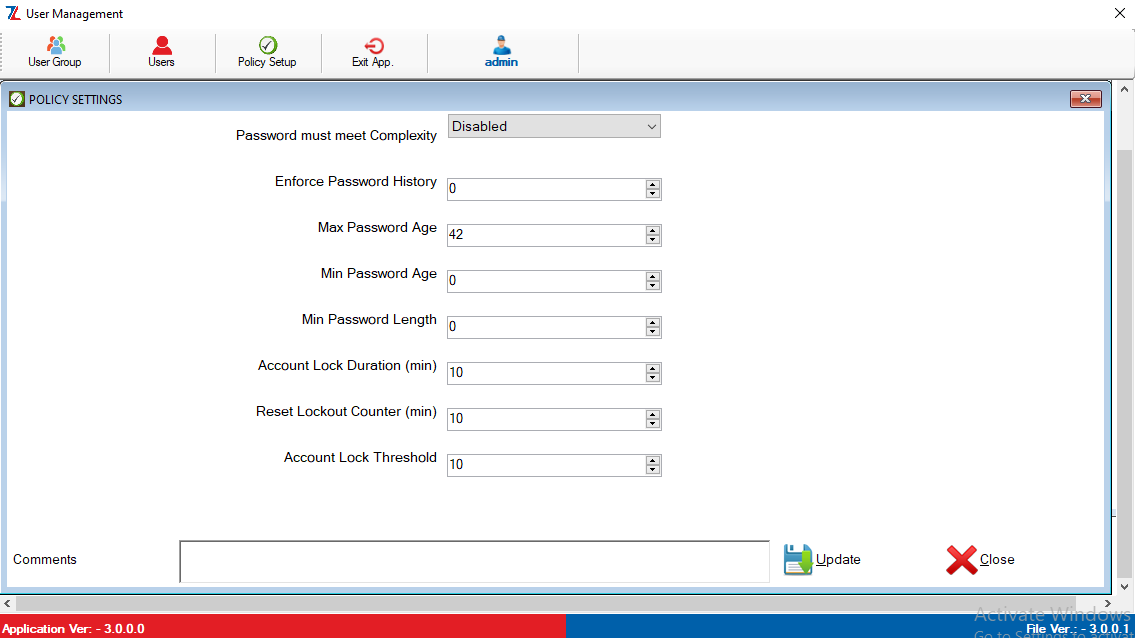Increase the Enforce Password History value
The width and height of the screenshot is (1135, 638).
(653, 185)
